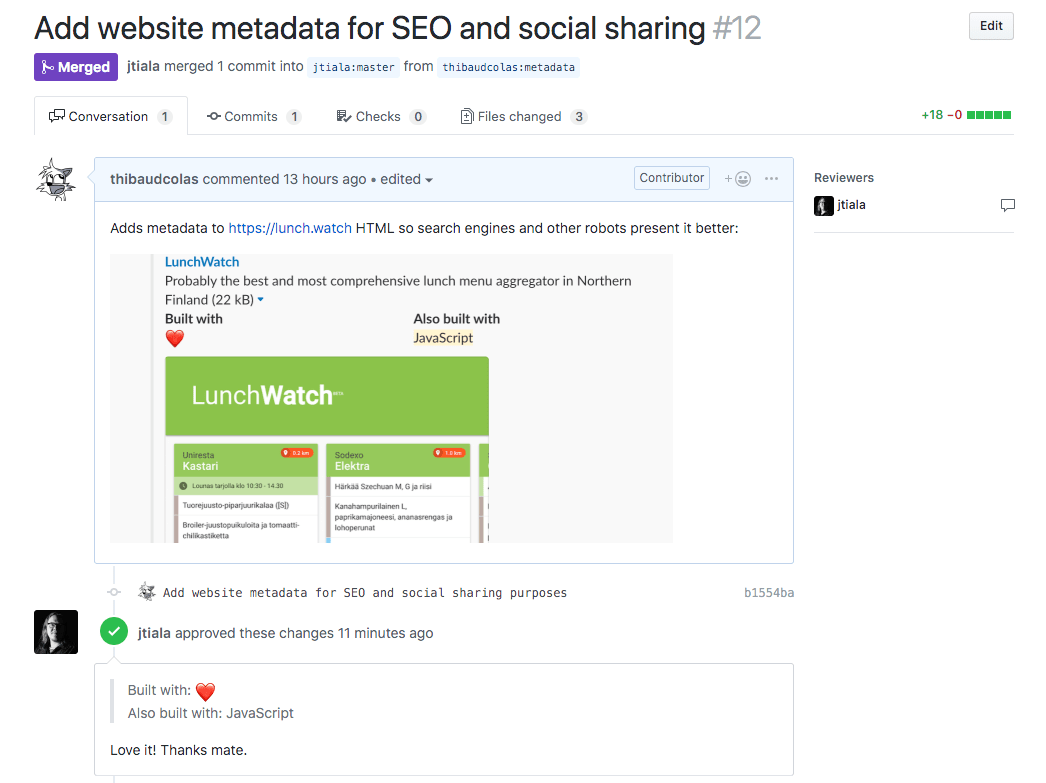The width and height of the screenshot is (1046, 783).
Task: Click the reviewer comment bubble icon
Action: (1007, 205)
